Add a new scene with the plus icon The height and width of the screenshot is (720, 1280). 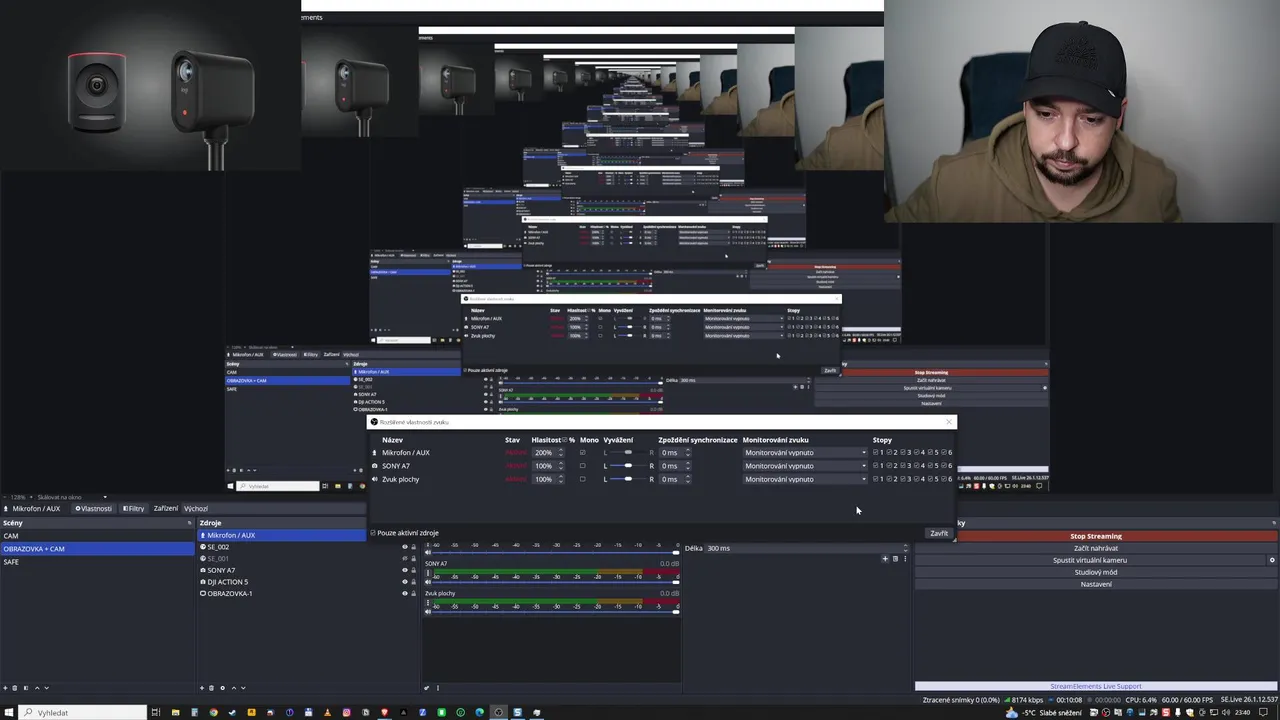tap(5, 688)
